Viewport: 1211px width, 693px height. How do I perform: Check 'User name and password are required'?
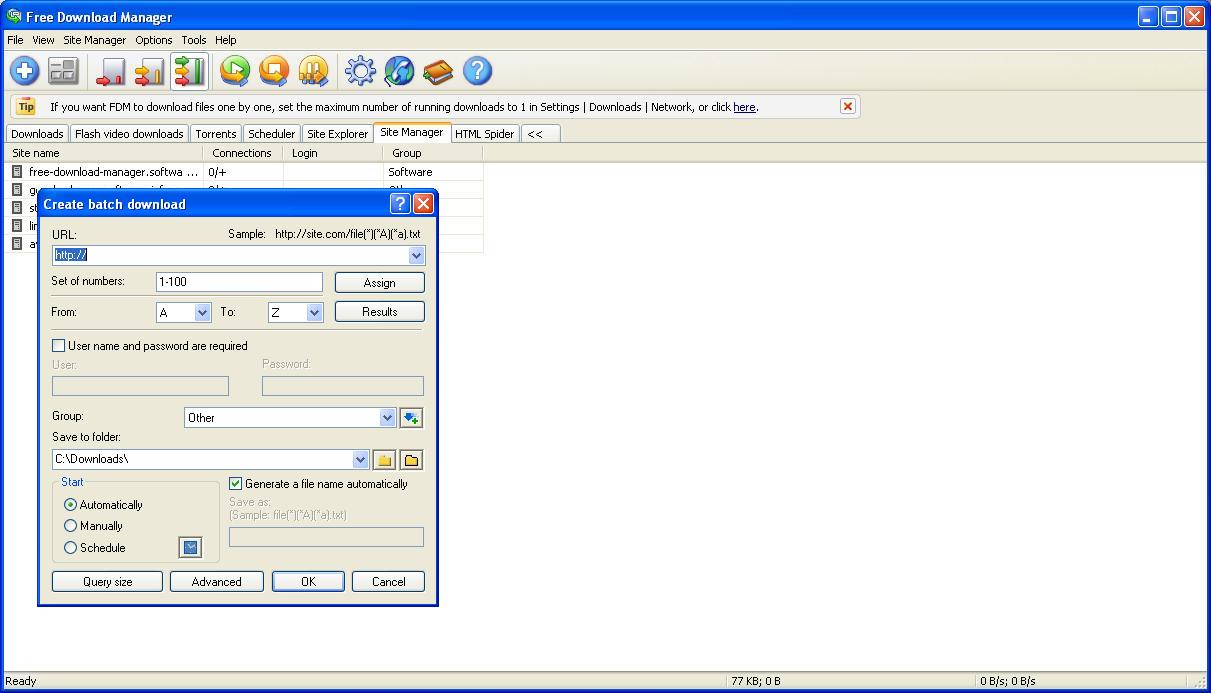(58, 345)
